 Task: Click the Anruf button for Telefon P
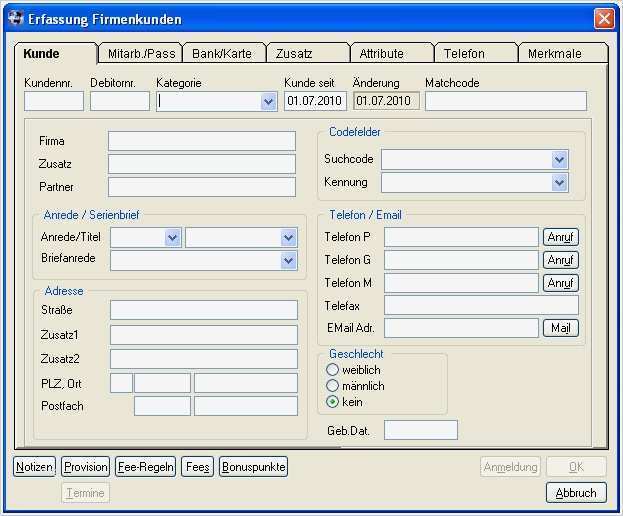[x=561, y=237]
